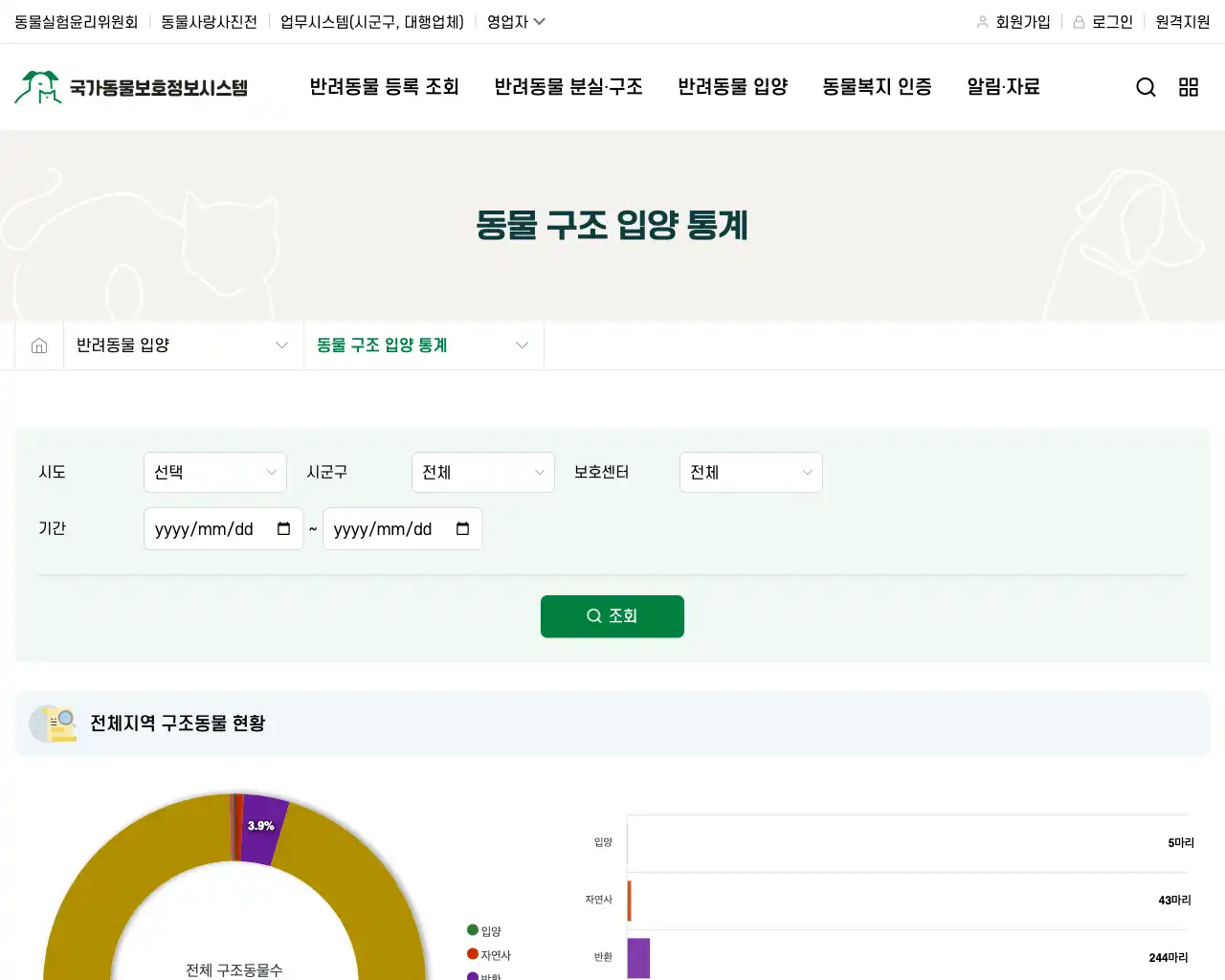Focus the end date yyyy/mm/dd field

point(402,529)
